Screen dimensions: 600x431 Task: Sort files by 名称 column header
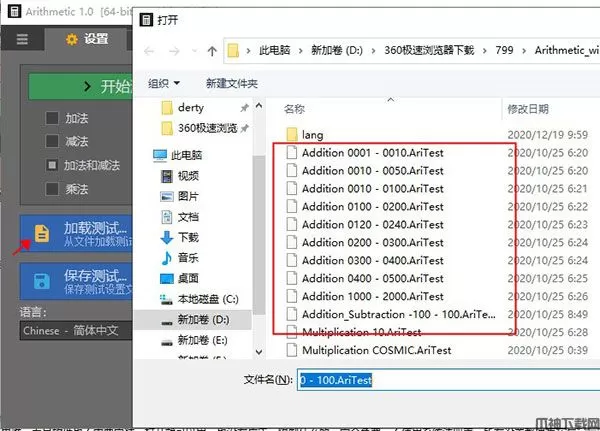pyautogui.click(x=294, y=109)
